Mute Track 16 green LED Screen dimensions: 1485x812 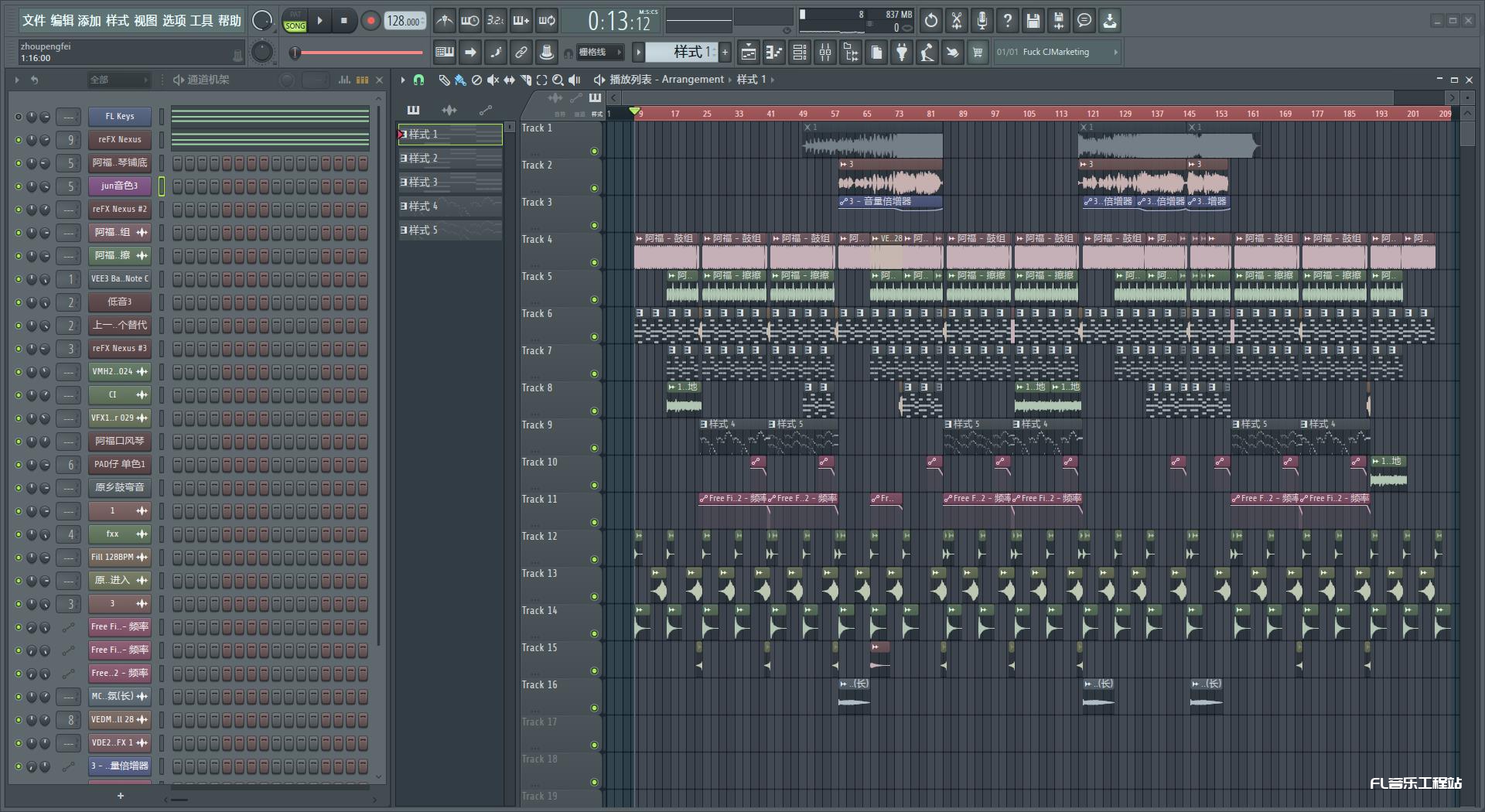coord(594,708)
